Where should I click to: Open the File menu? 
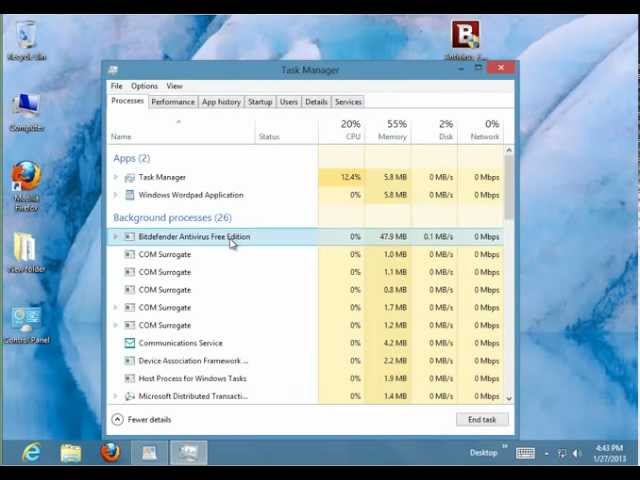[x=116, y=86]
